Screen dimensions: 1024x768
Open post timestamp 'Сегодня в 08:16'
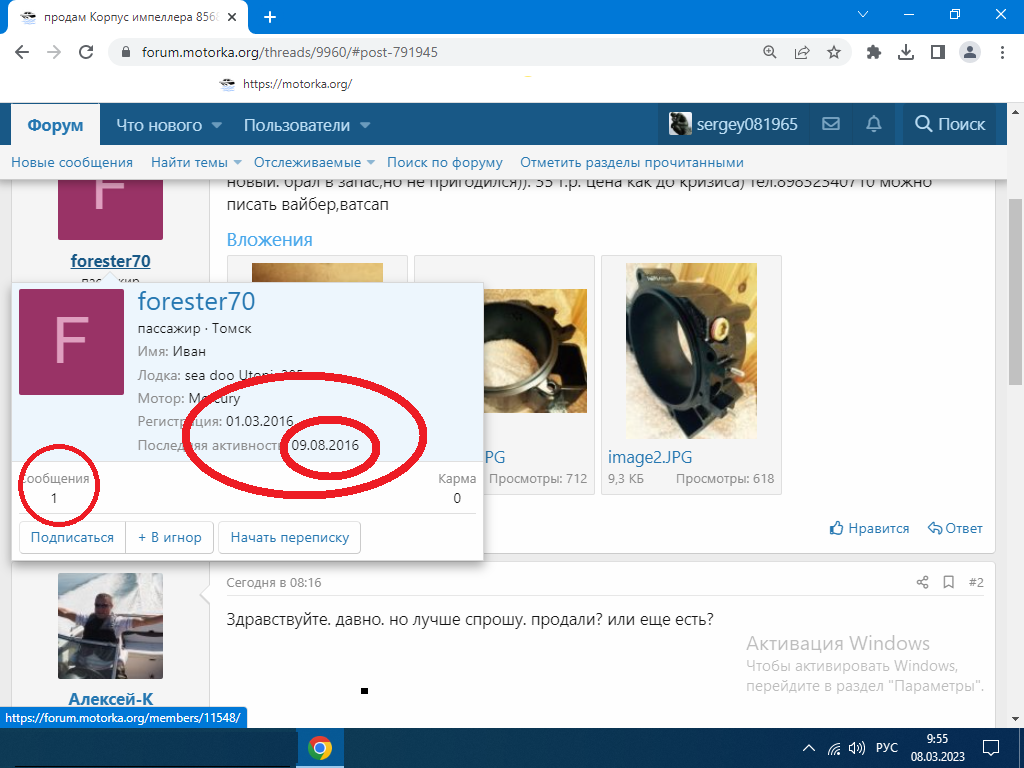click(274, 582)
